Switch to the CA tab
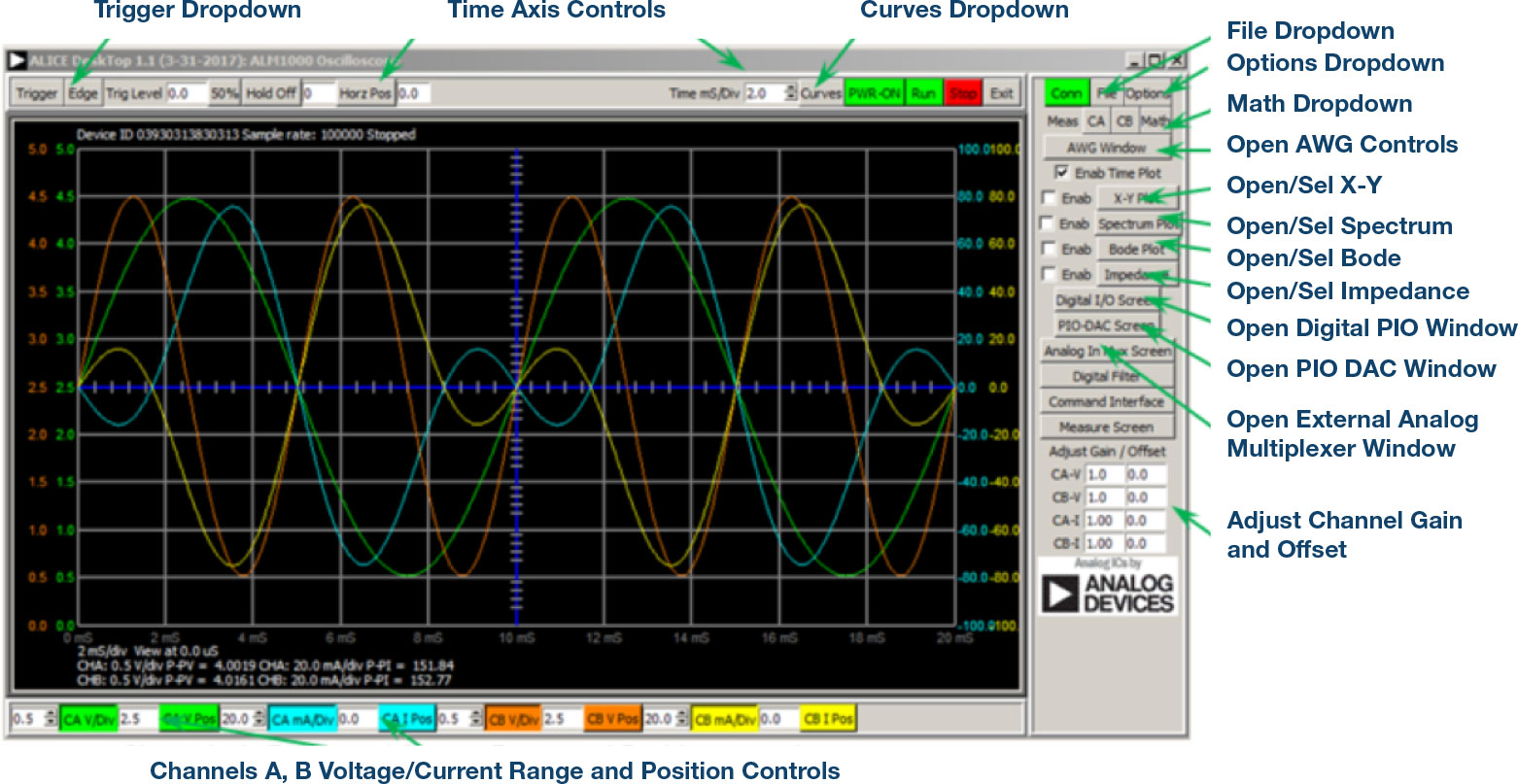 [x=1097, y=120]
